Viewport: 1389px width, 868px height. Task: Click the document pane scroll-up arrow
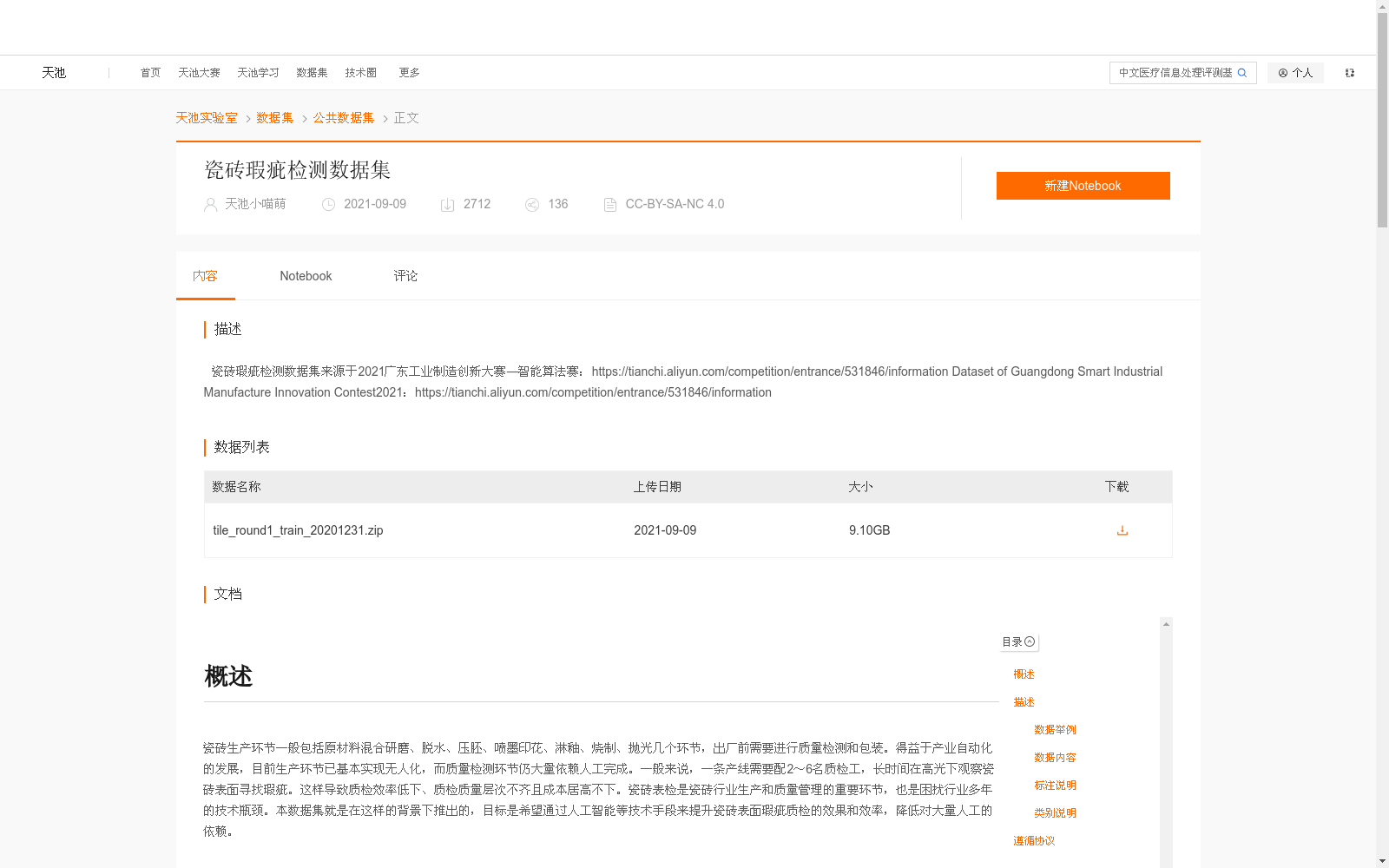(x=1166, y=624)
